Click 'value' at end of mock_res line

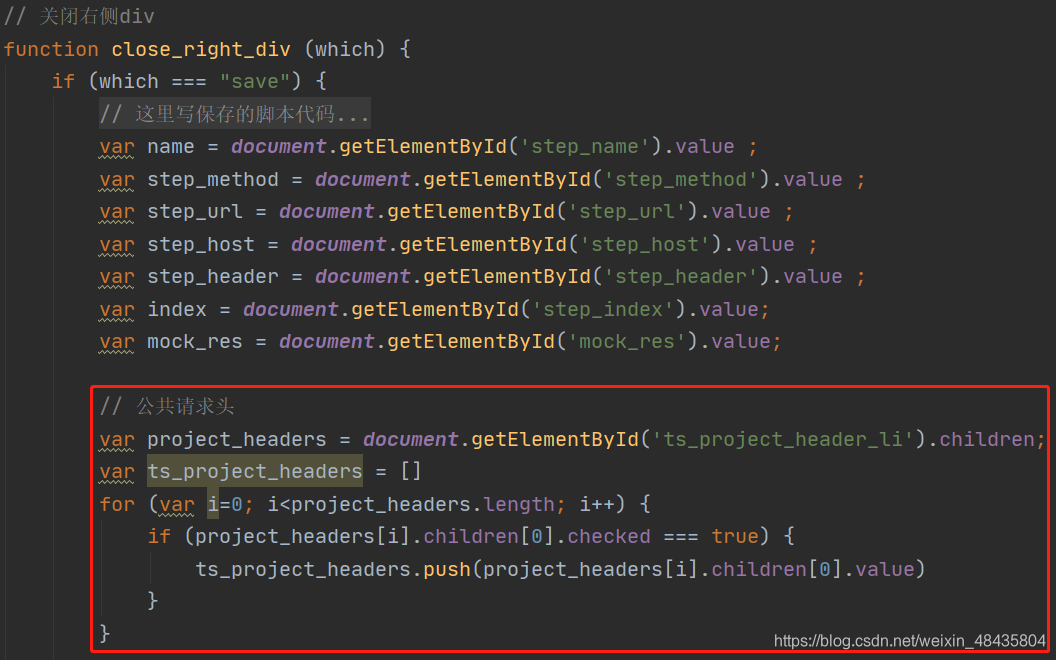tap(741, 342)
